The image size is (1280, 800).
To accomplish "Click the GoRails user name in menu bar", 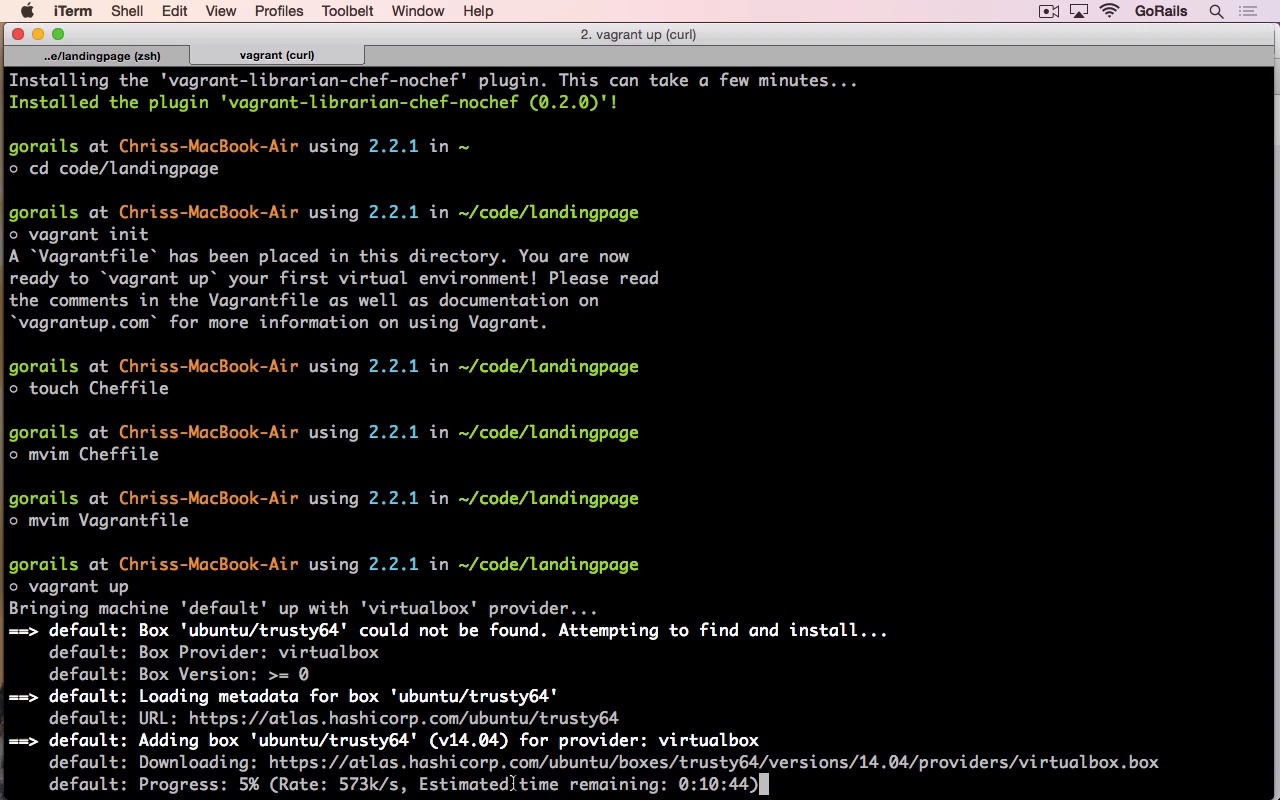I will pyautogui.click(x=1161, y=11).
